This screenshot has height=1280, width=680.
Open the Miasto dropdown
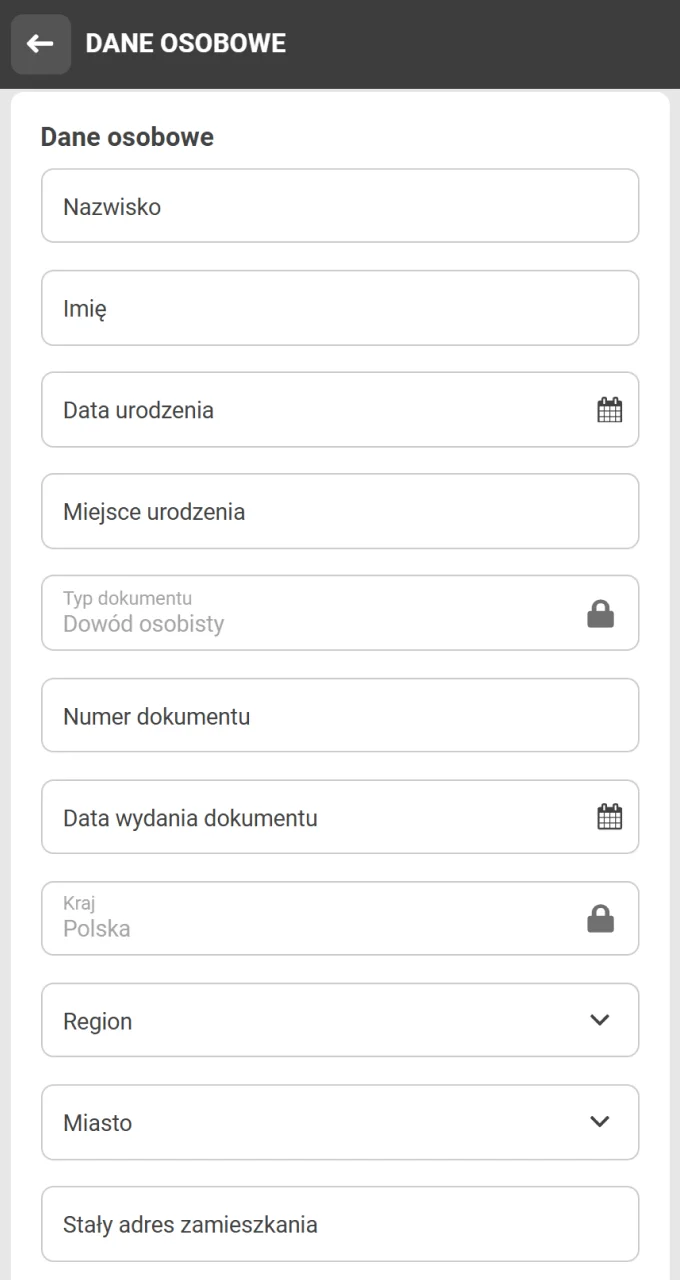pyautogui.click(x=340, y=1122)
